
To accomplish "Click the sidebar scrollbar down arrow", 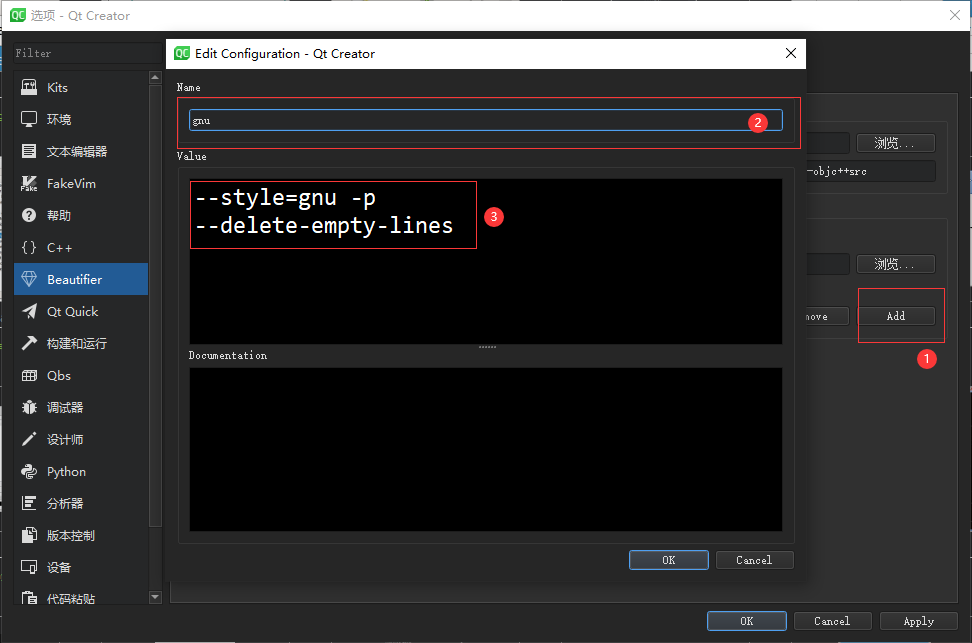I will point(156,597).
